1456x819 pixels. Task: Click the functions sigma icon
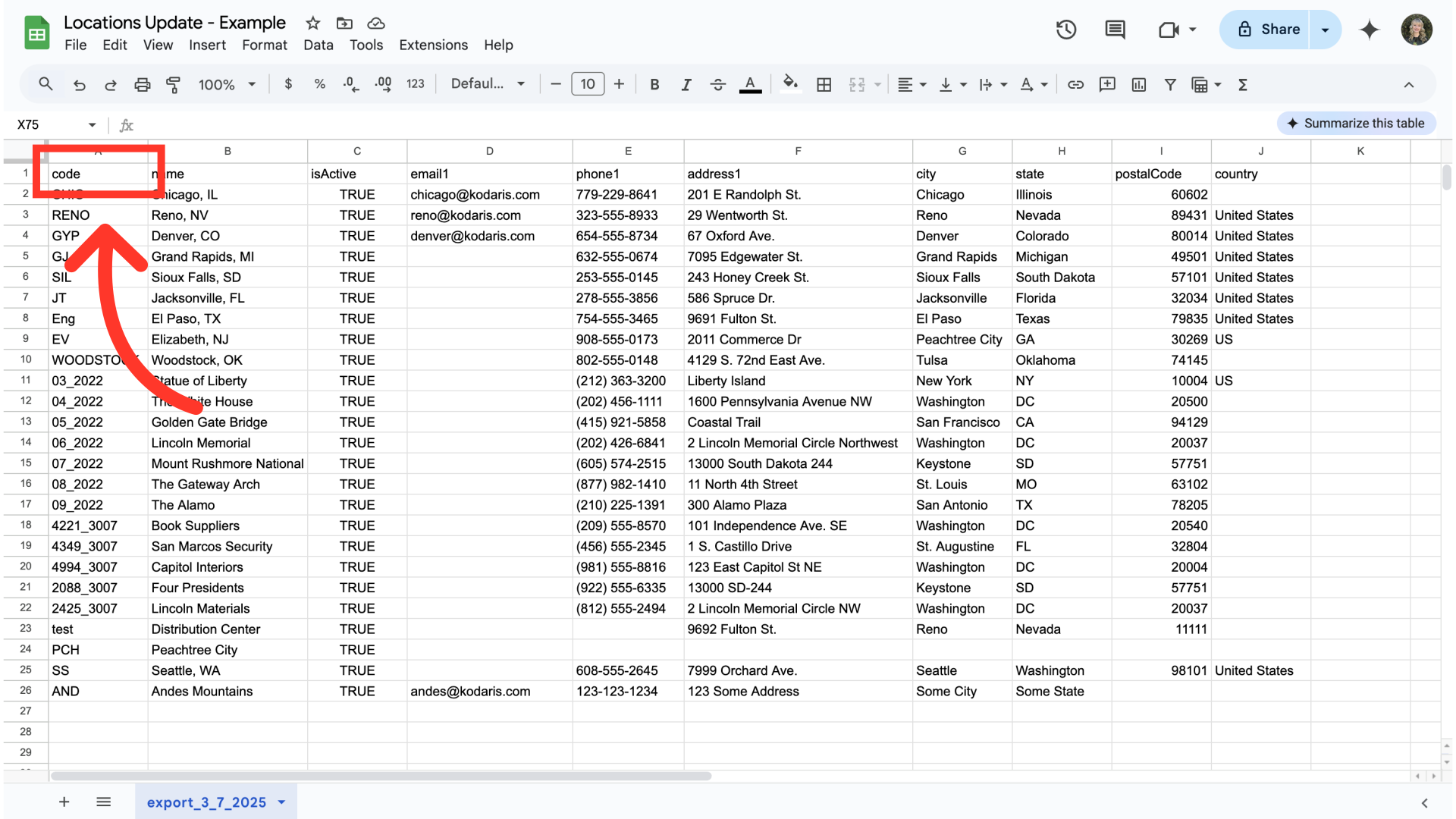click(1243, 85)
